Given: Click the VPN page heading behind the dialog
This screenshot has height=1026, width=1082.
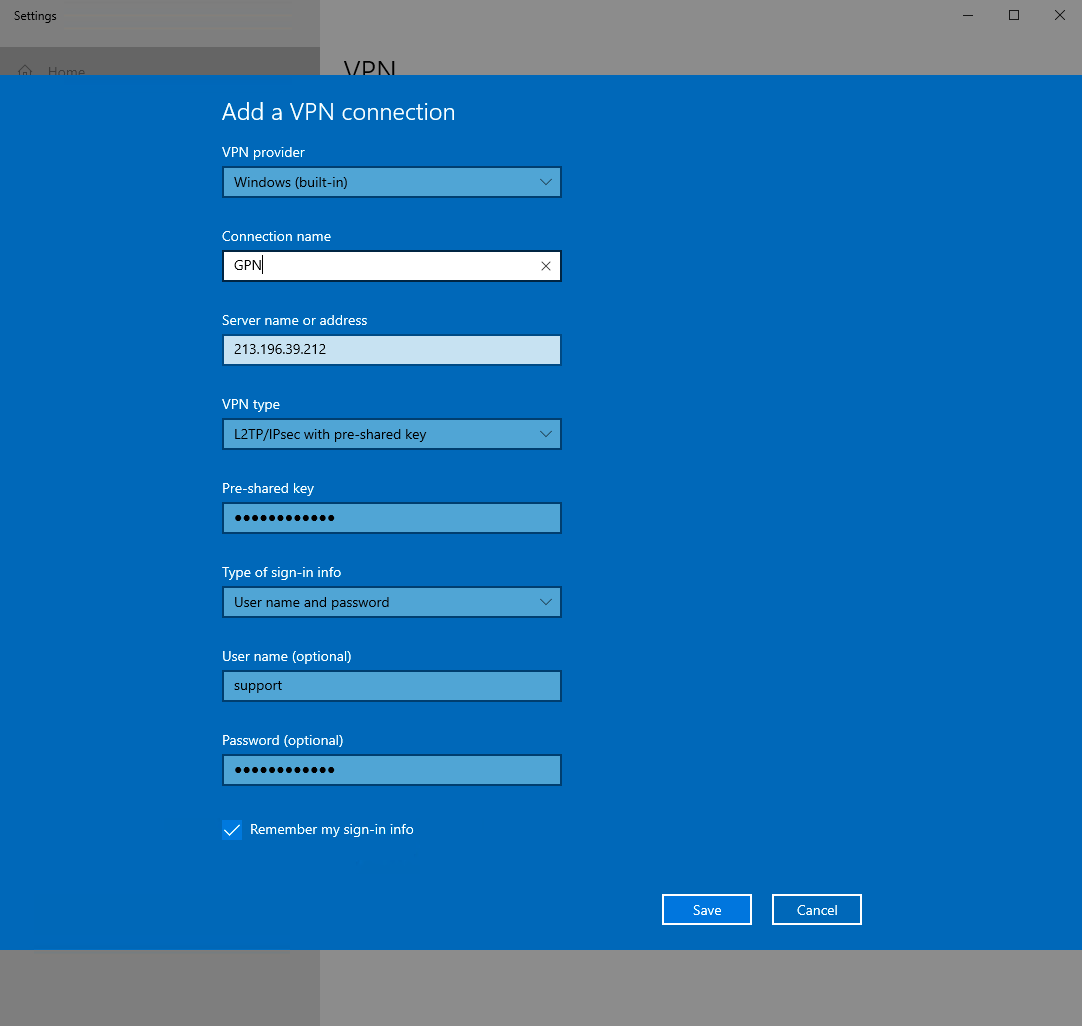Looking at the screenshot, I should (x=370, y=68).
